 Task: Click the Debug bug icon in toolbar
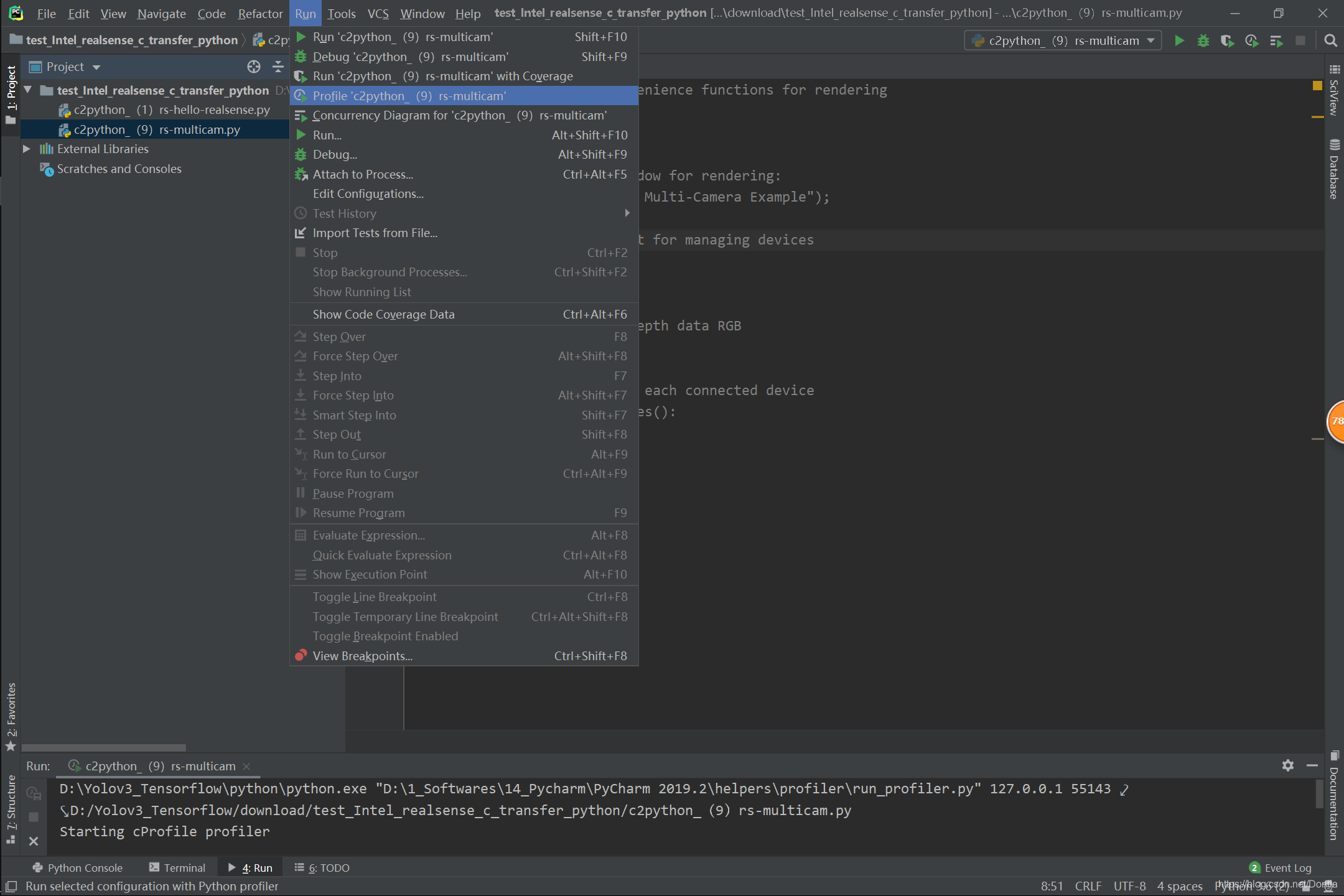(1203, 41)
